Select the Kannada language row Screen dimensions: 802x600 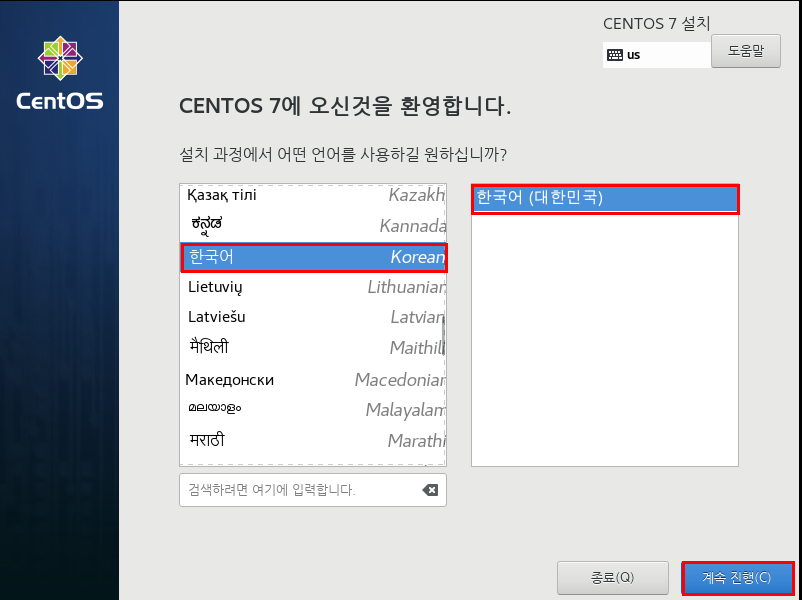tap(314, 226)
